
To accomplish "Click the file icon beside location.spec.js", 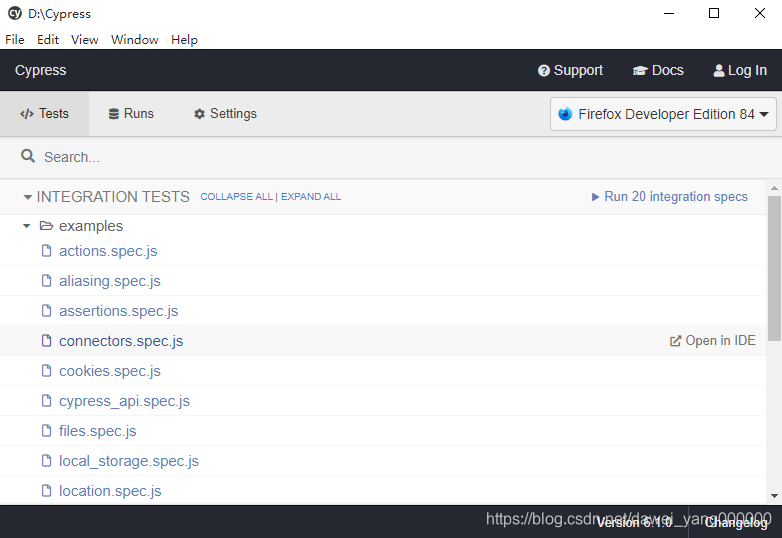I will coord(46,491).
